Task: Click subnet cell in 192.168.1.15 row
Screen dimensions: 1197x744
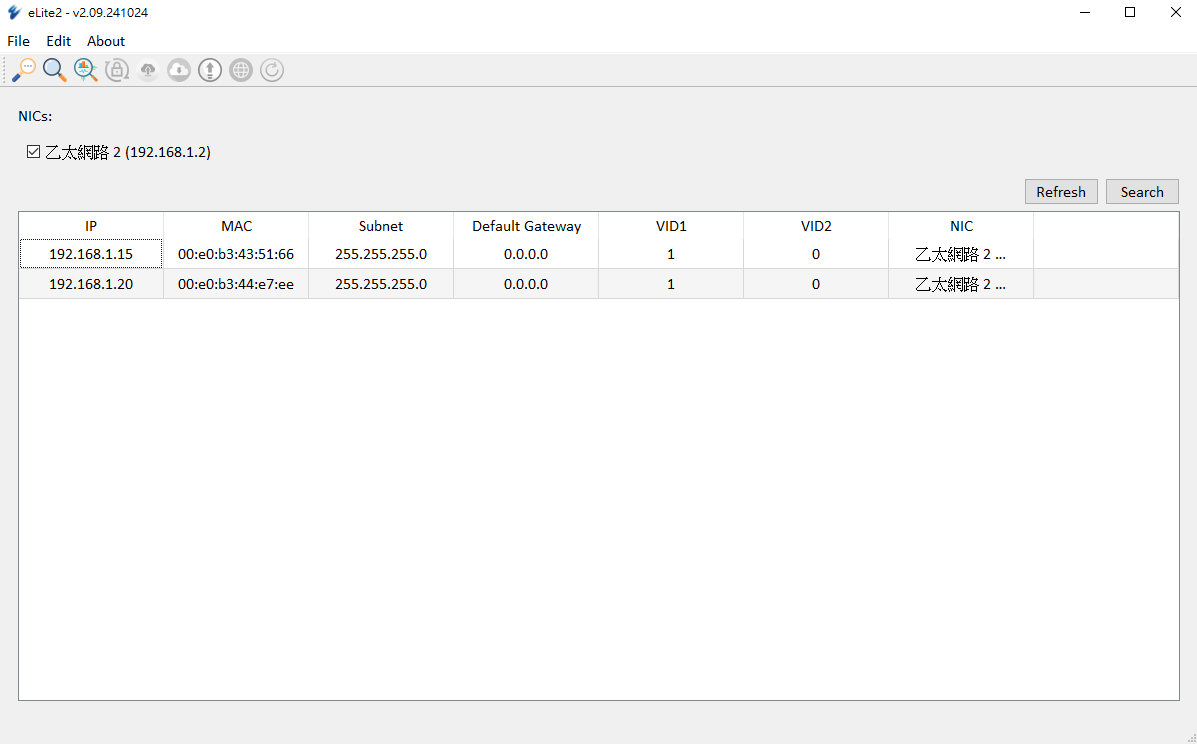Action: pyautogui.click(x=381, y=254)
